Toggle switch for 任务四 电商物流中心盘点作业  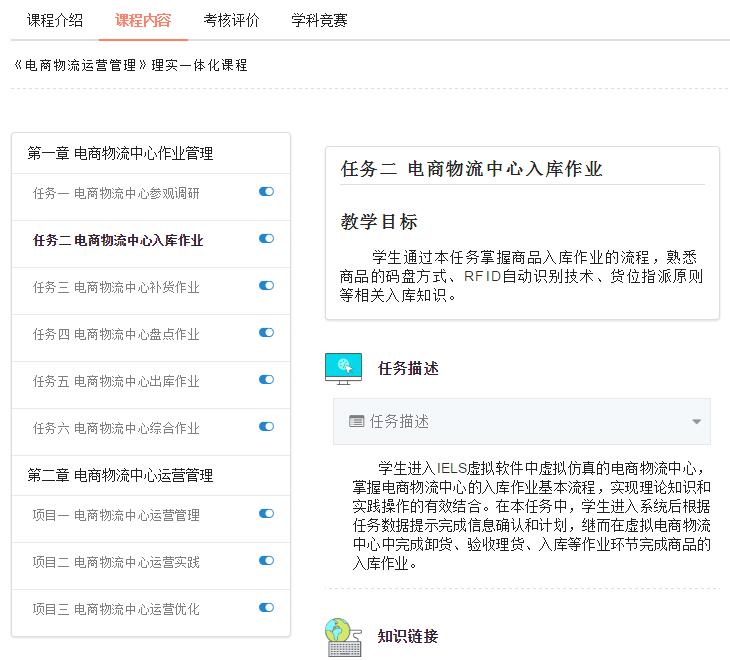coord(266,333)
